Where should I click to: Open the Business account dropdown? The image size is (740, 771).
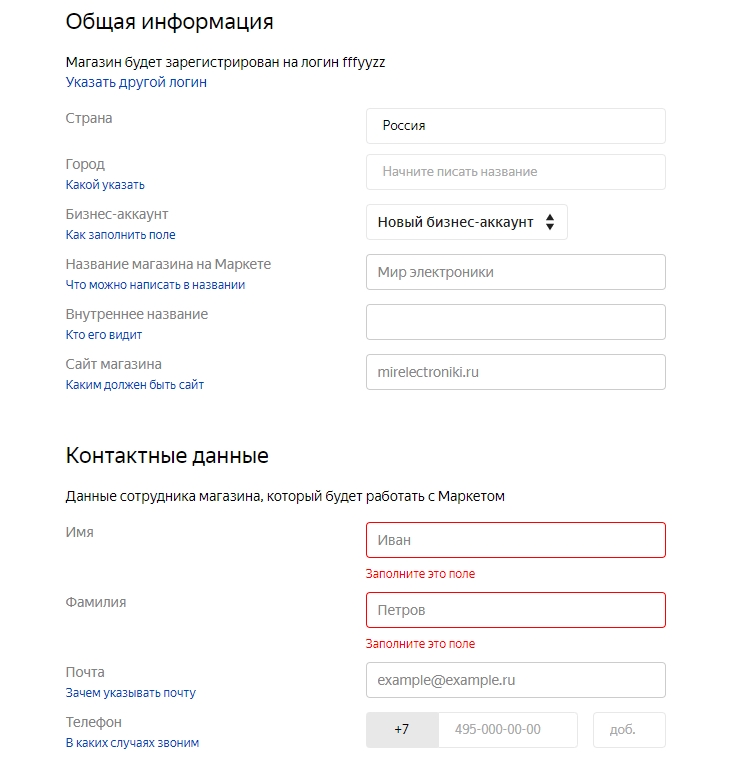click(x=467, y=222)
